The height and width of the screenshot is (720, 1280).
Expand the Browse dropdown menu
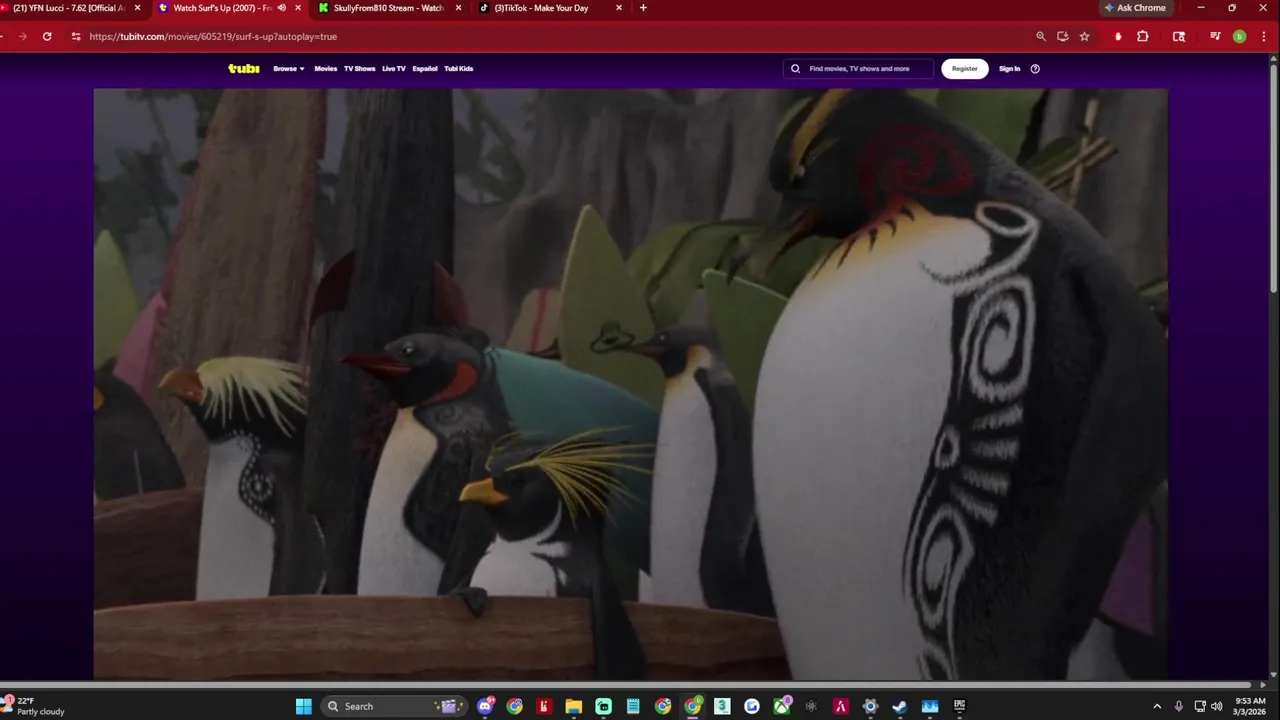(288, 69)
